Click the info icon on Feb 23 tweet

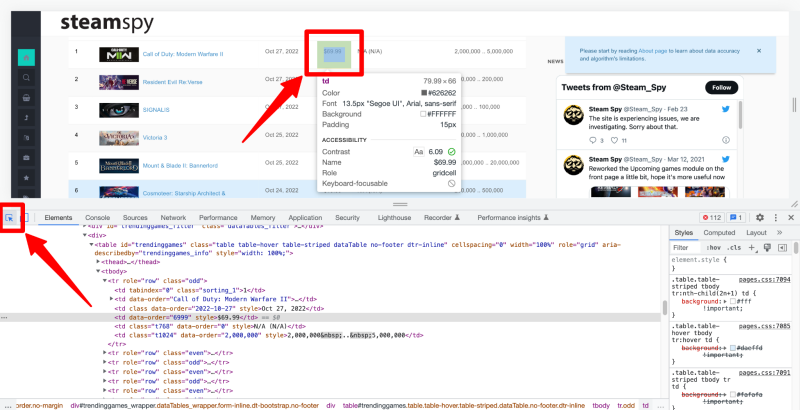pyautogui.click(x=726, y=140)
